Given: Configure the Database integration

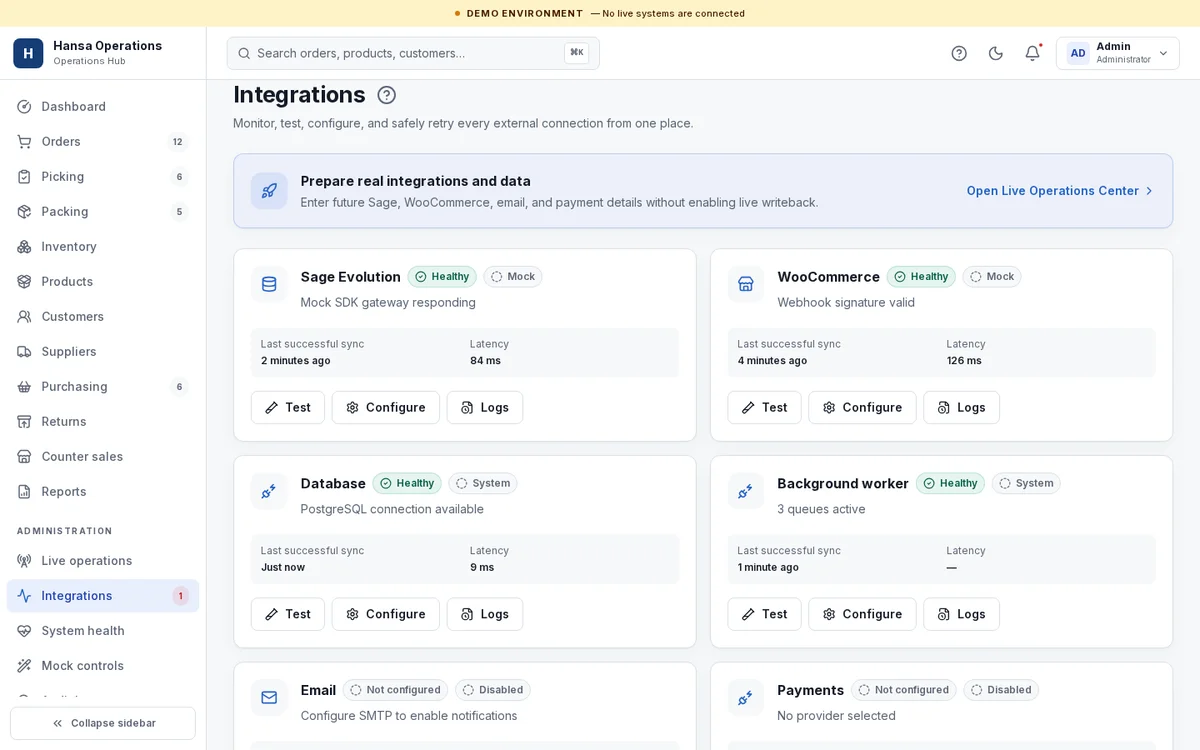Looking at the screenshot, I should click(386, 614).
